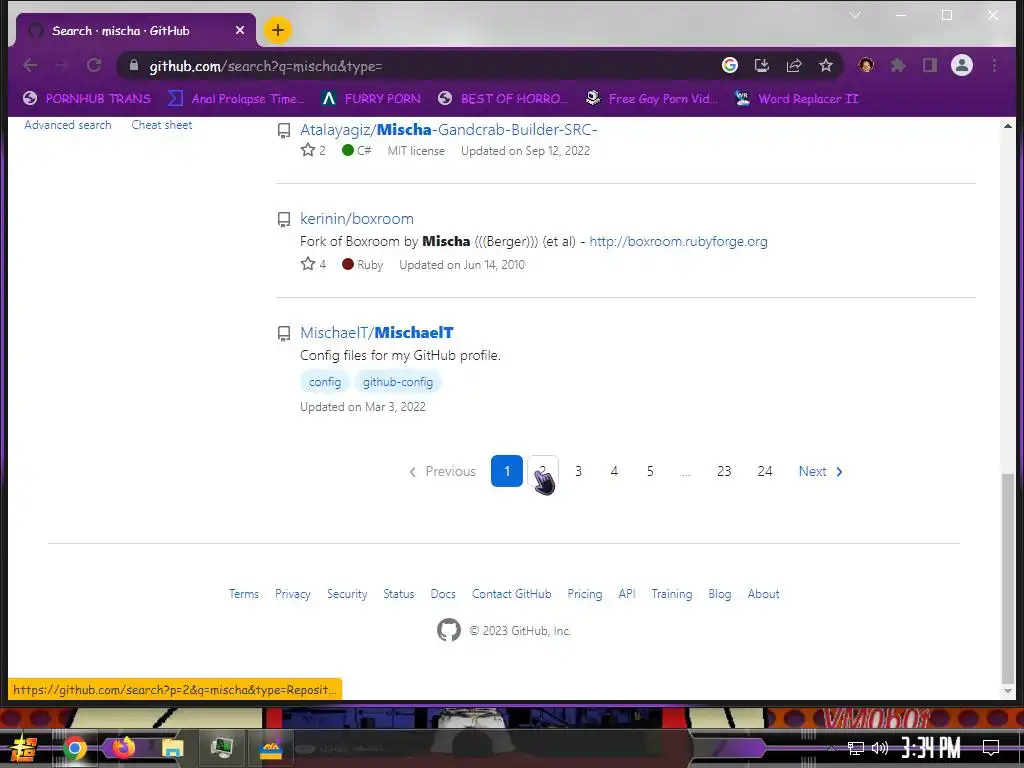Open the Privacy footer link

click(293, 594)
